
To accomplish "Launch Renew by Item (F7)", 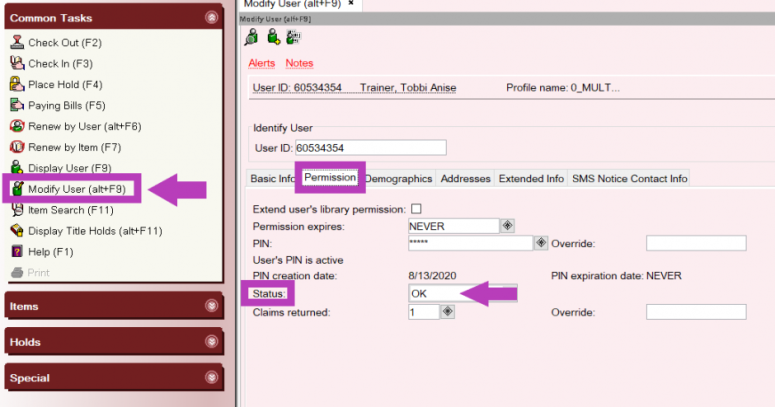I will pyautogui.click(x=75, y=147).
